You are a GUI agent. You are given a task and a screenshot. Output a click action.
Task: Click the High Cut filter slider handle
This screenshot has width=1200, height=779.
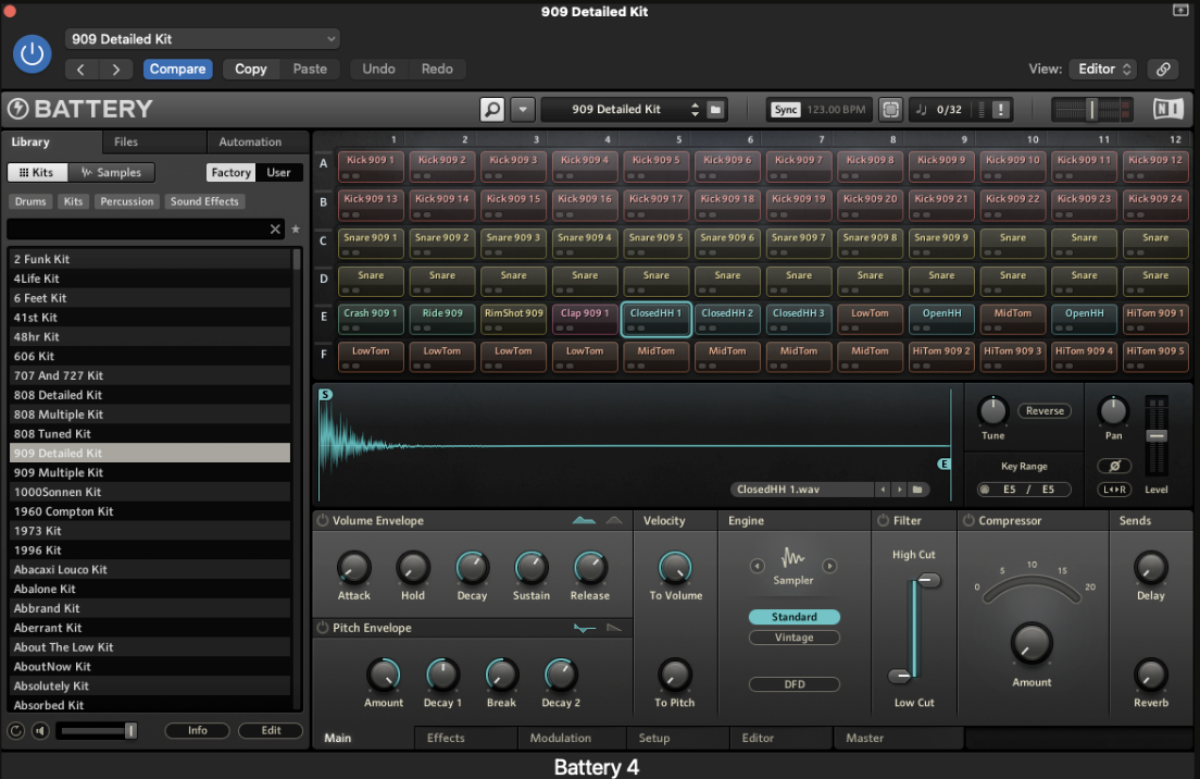(x=929, y=580)
